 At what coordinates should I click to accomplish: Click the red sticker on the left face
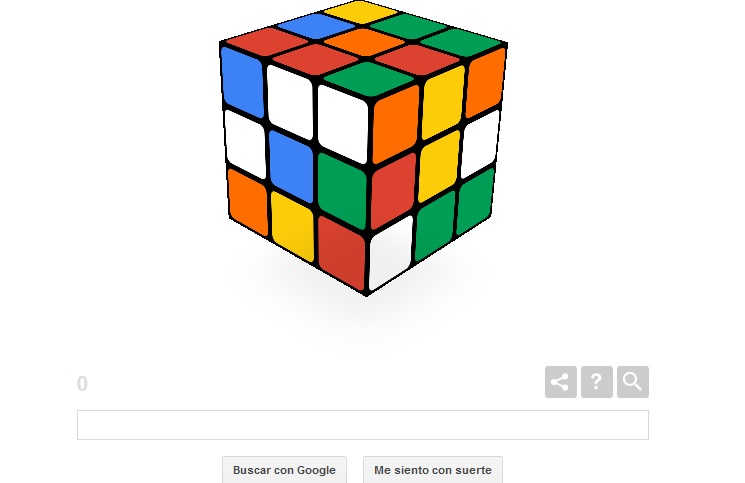[x=342, y=252]
